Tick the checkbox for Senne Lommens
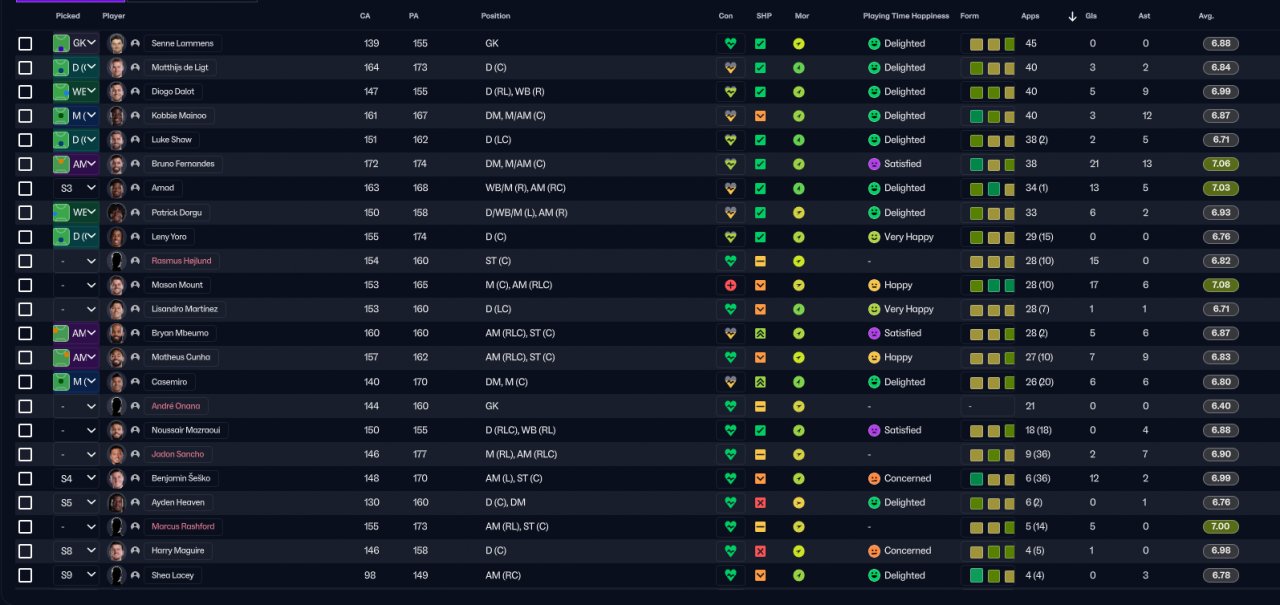This screenshot has width=1280, height=605. click(x=25, y=44)
